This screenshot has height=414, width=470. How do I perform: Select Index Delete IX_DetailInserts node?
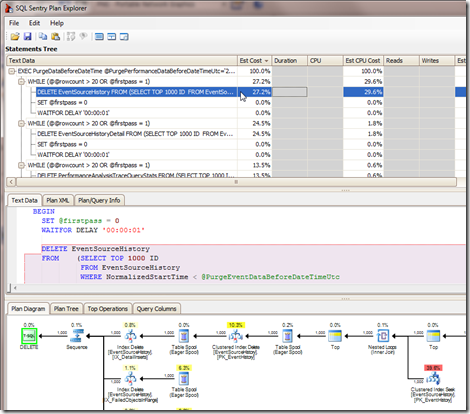coord(130,336)
